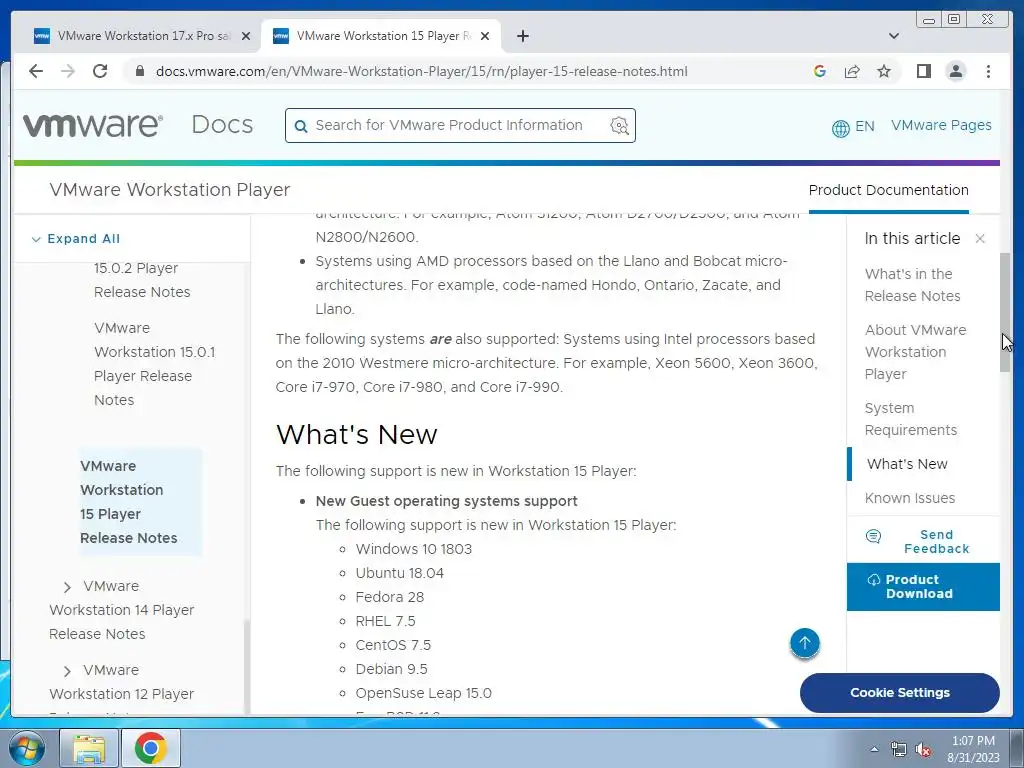Open the tab search dropdown
Image resolution: width=1024 pixels, height=768 pixels.
click(893, 36)
